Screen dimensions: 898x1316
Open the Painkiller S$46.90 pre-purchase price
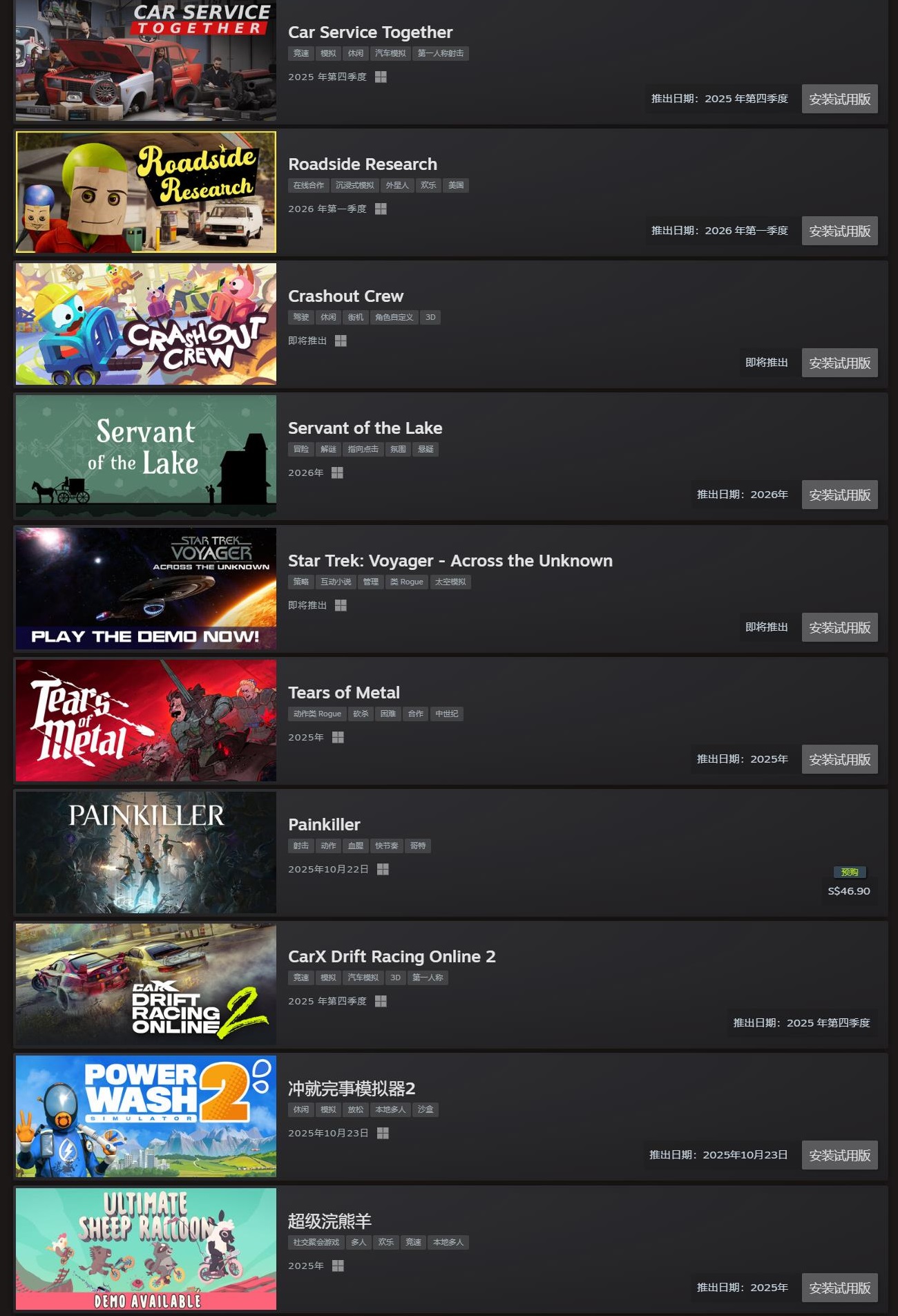tap(849, 891)
